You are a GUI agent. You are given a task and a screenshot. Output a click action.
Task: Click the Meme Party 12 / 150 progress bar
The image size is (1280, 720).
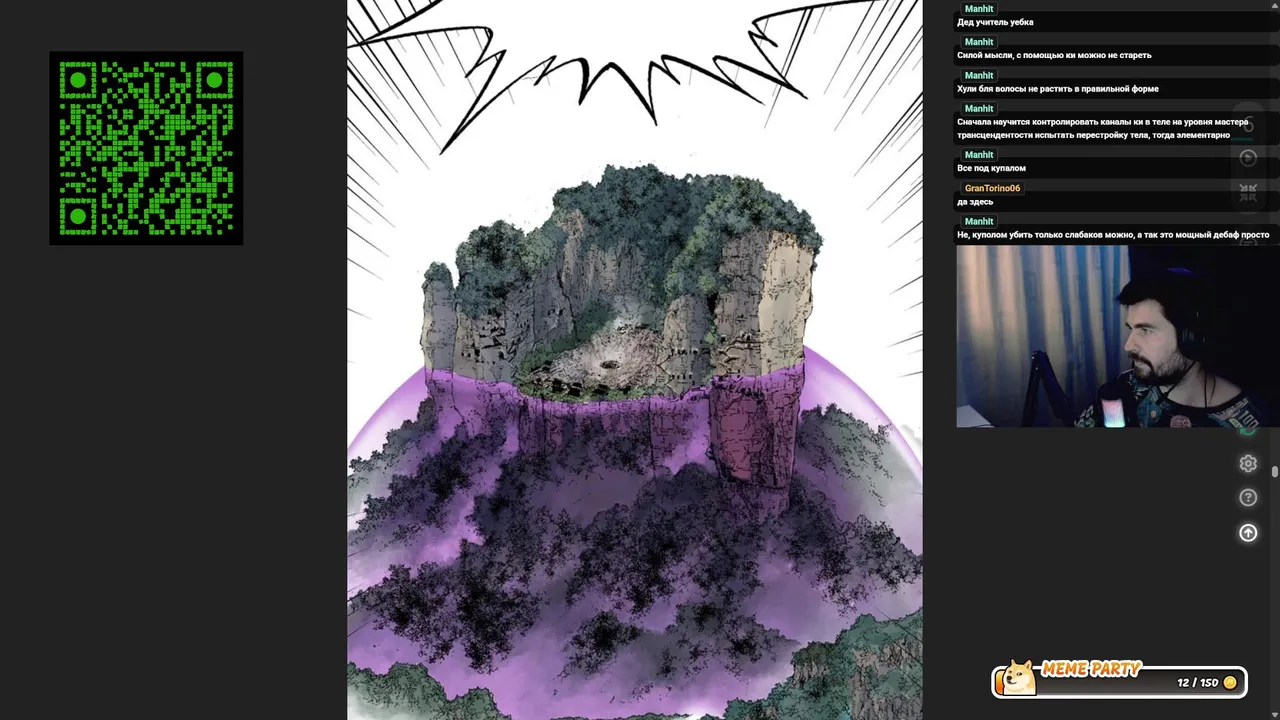pos(1120,682)
